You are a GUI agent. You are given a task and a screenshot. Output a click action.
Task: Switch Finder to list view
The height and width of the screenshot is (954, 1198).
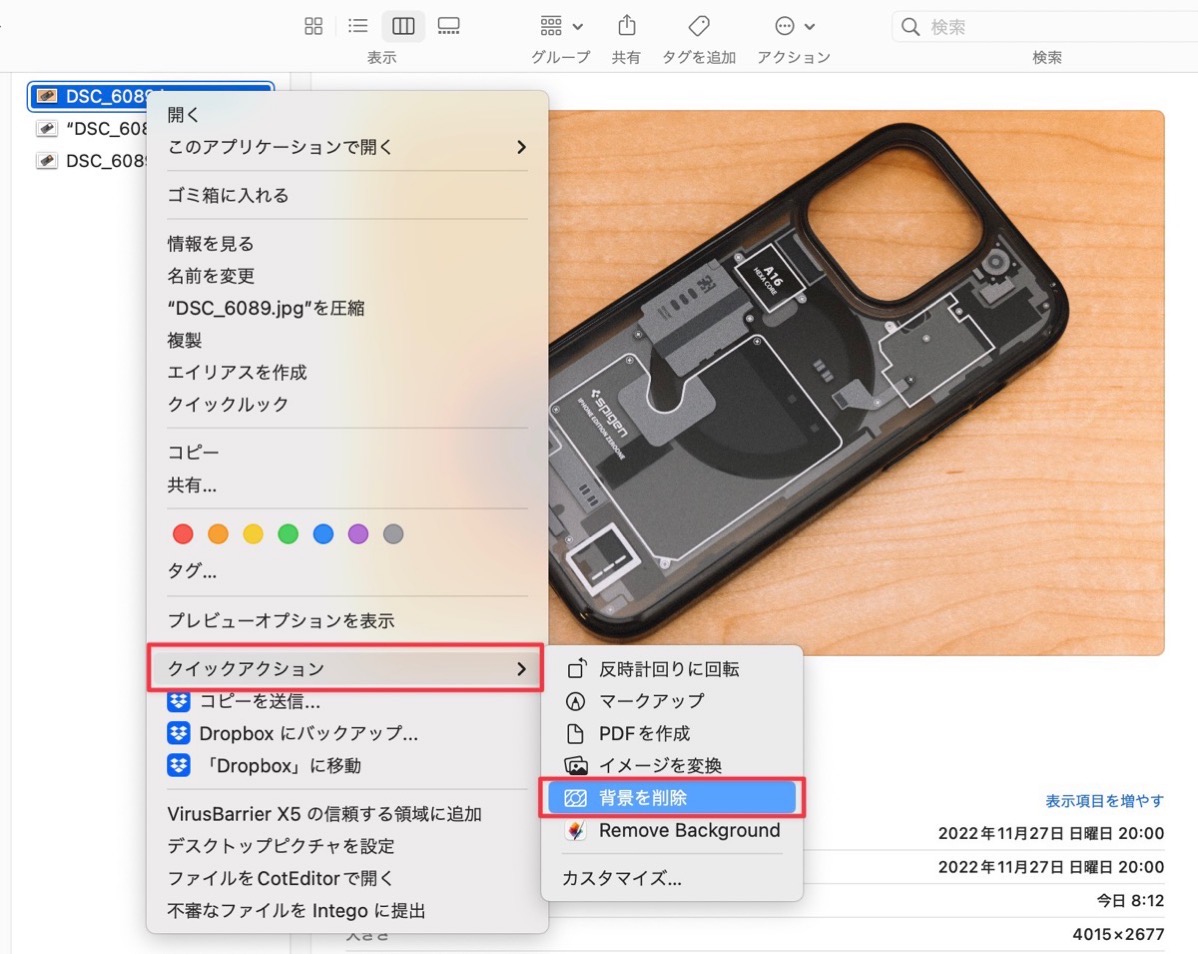[358, 26]
